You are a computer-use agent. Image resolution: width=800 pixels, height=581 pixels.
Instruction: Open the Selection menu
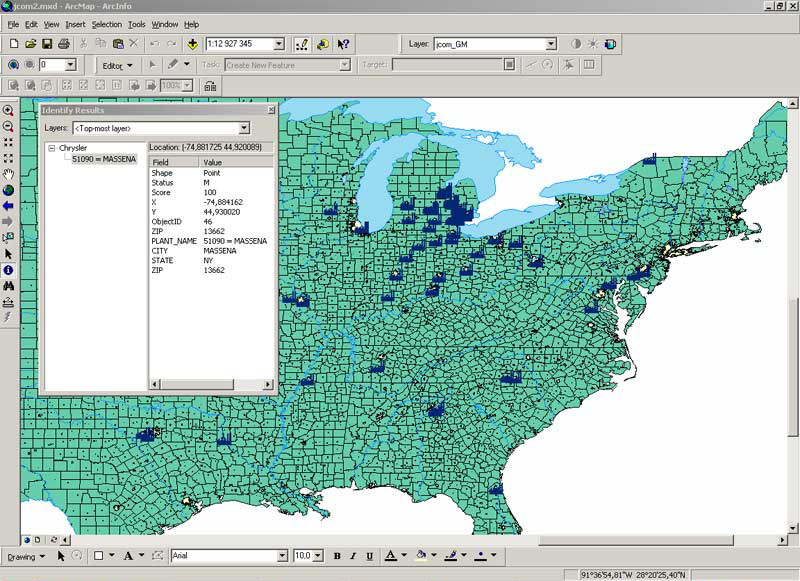(x=106, y=24)
